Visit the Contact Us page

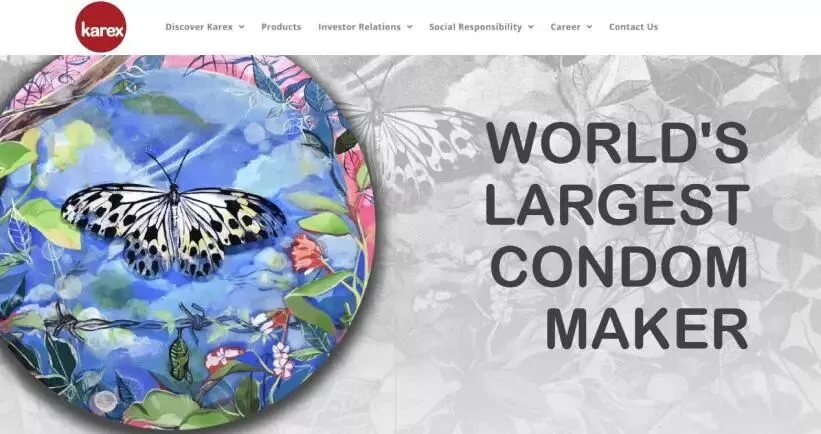(x=633, y=27)
